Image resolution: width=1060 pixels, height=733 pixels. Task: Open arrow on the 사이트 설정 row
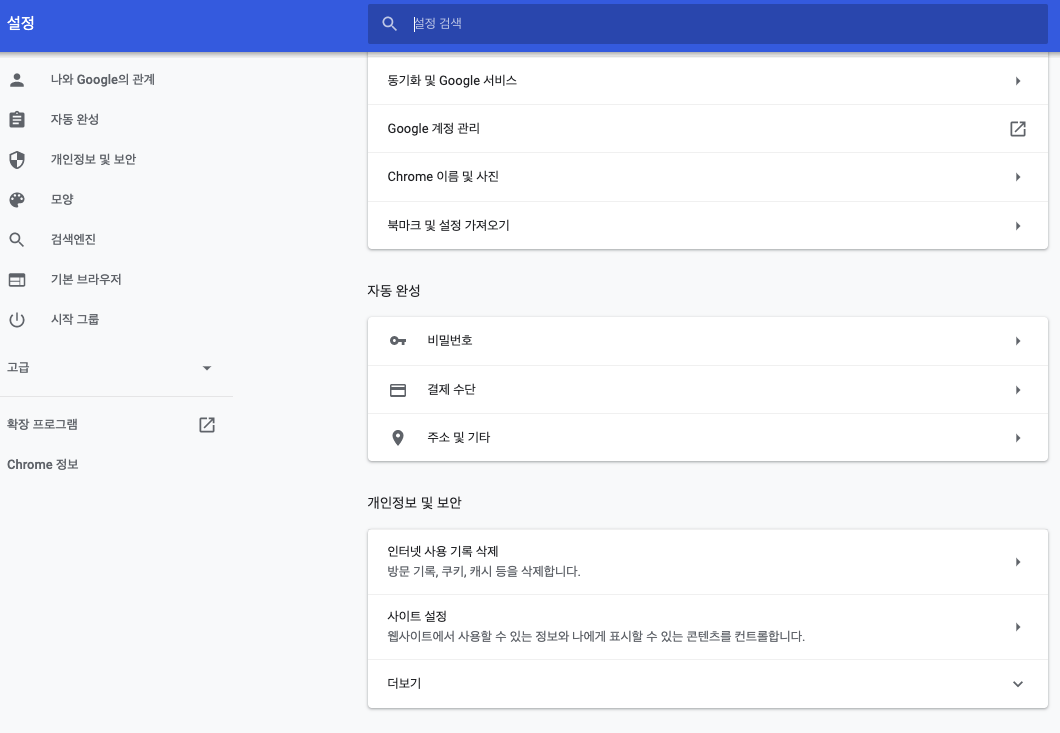pos(1017,627)
